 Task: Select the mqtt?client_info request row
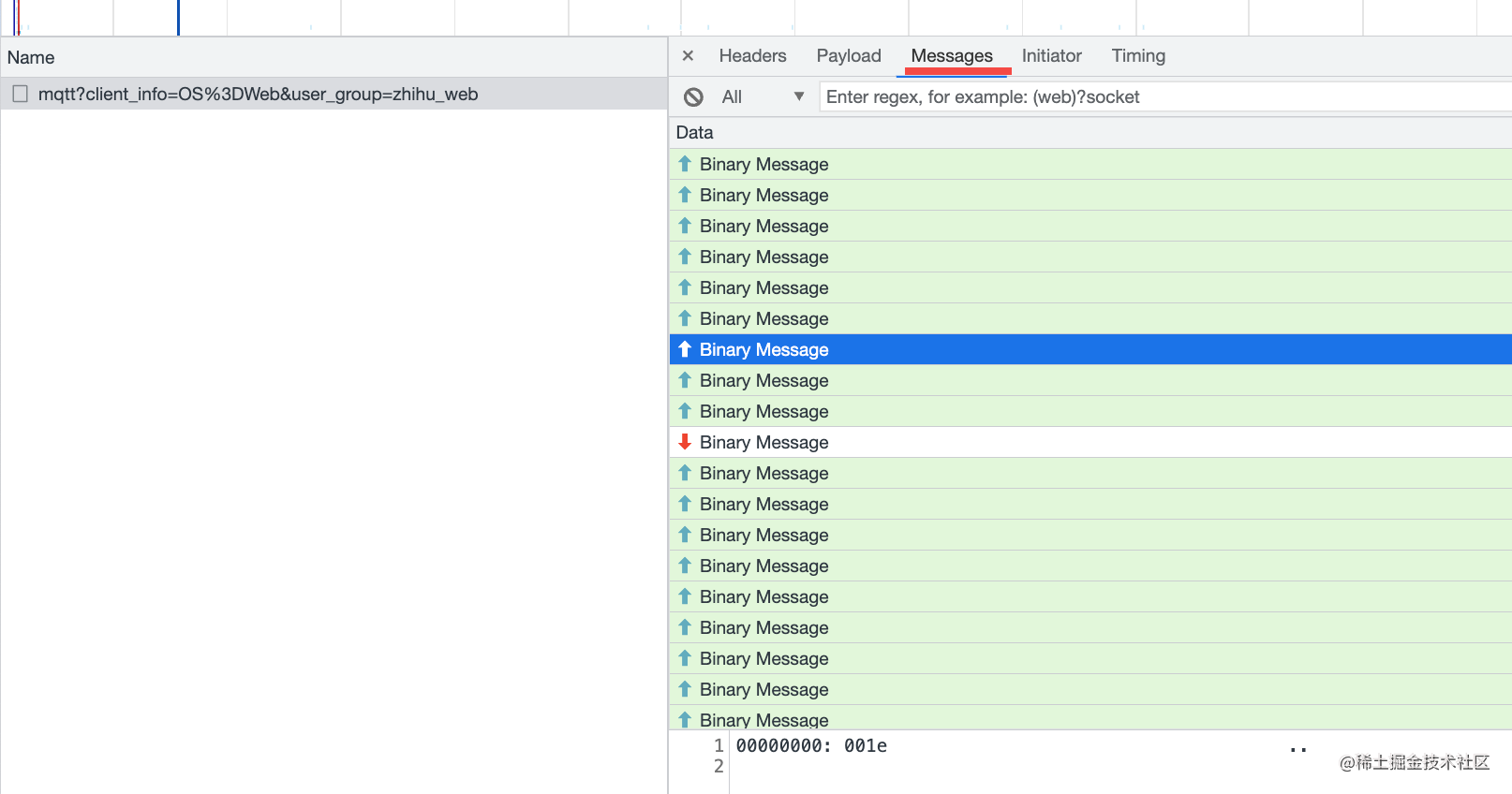334,94
